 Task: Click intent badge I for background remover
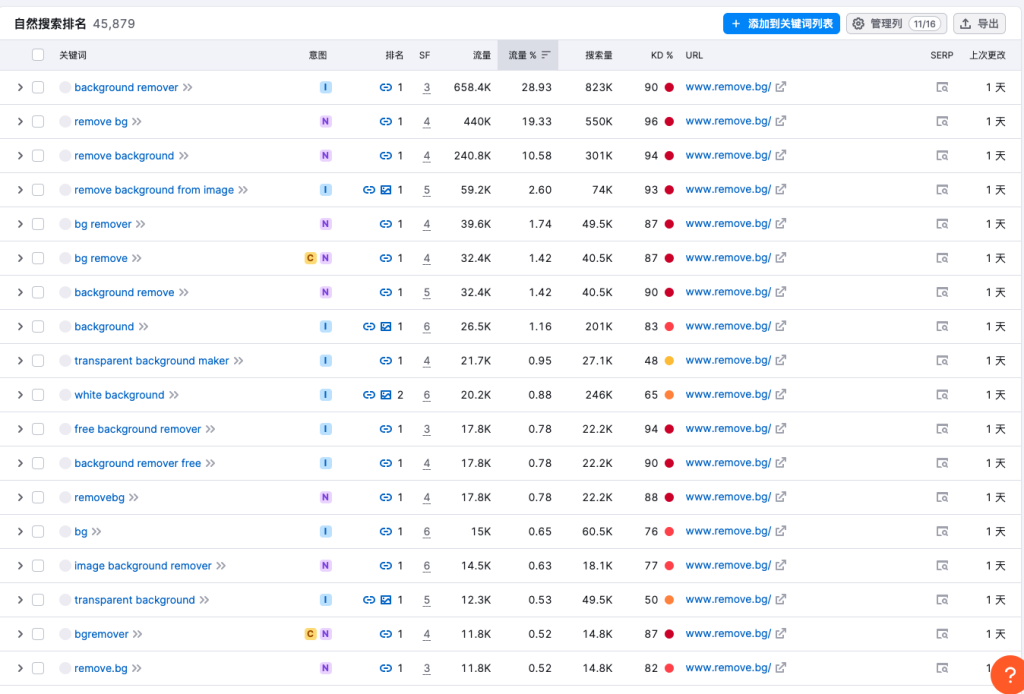pyautogui.click(x=326, y=87)
